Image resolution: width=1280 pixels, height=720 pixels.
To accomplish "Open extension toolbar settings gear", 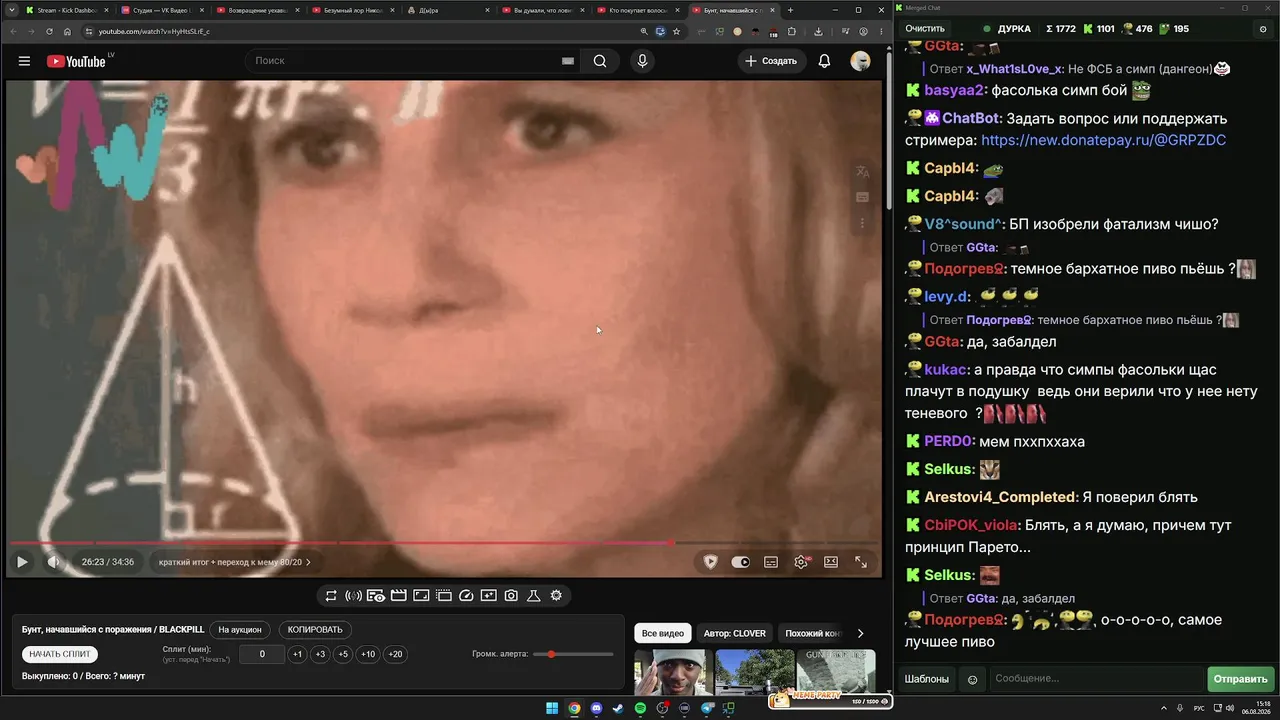I will click(x=556, y=596).
